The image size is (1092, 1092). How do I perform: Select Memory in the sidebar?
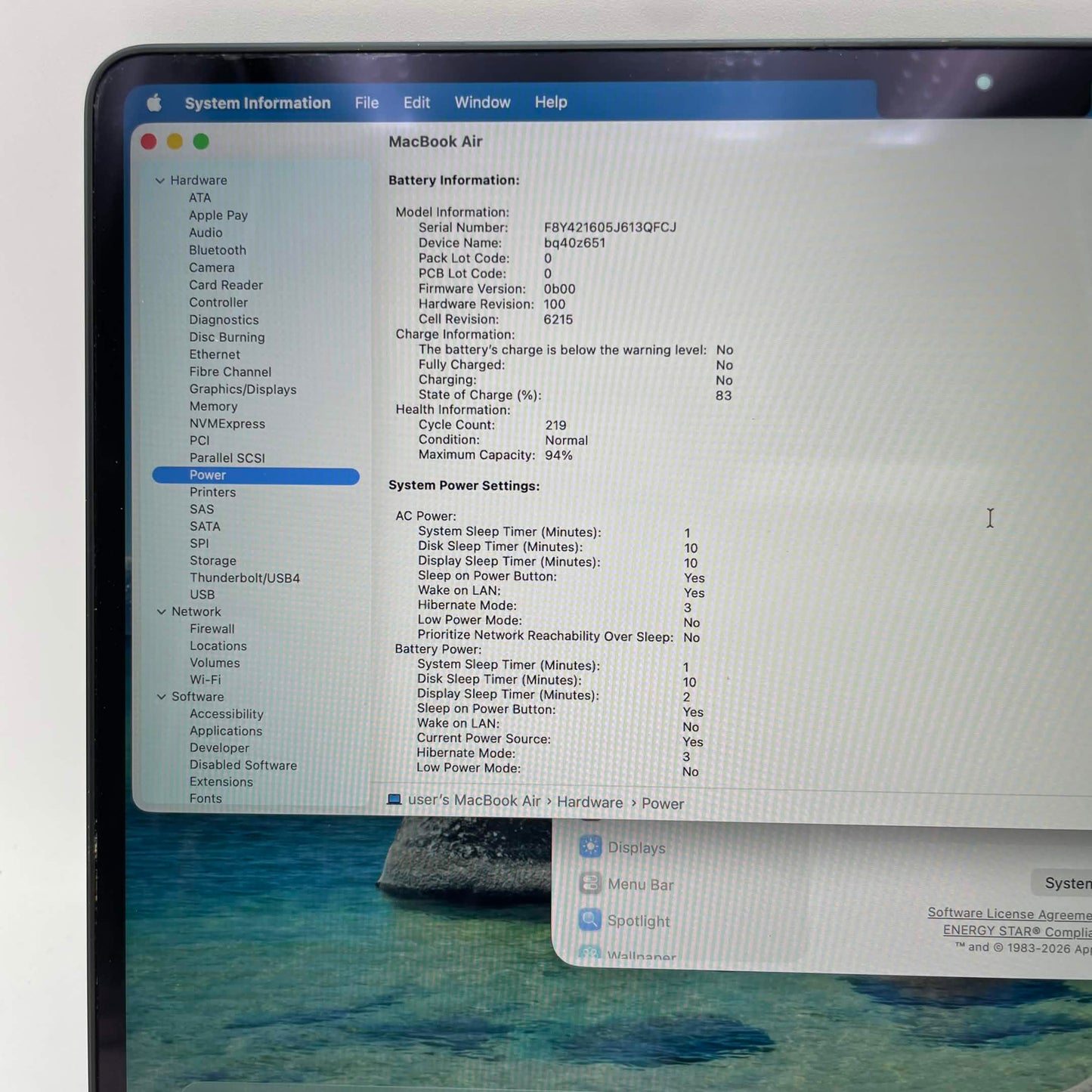click(213, 407)
